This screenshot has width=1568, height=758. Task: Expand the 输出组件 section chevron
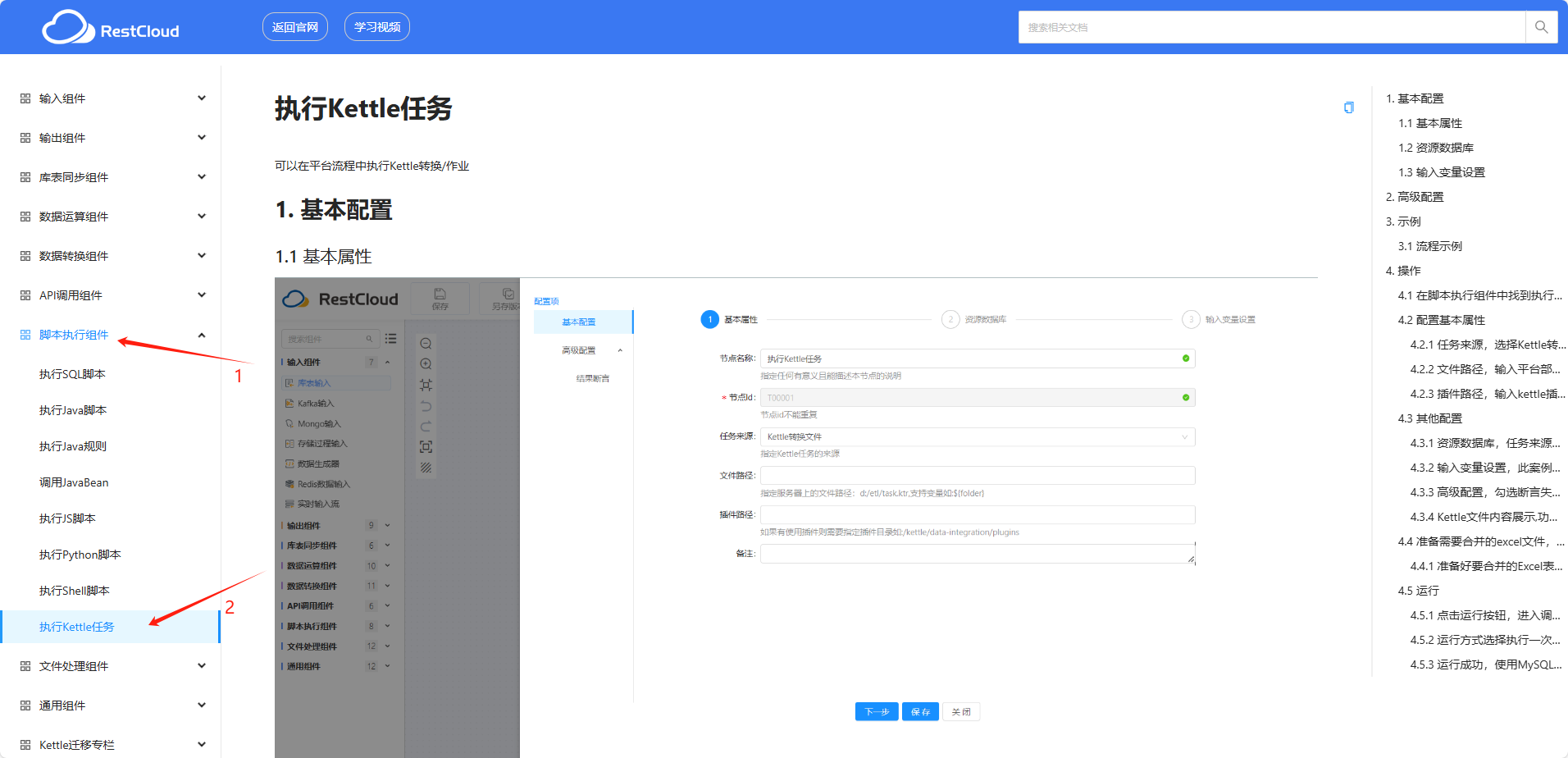click(202, 138)
